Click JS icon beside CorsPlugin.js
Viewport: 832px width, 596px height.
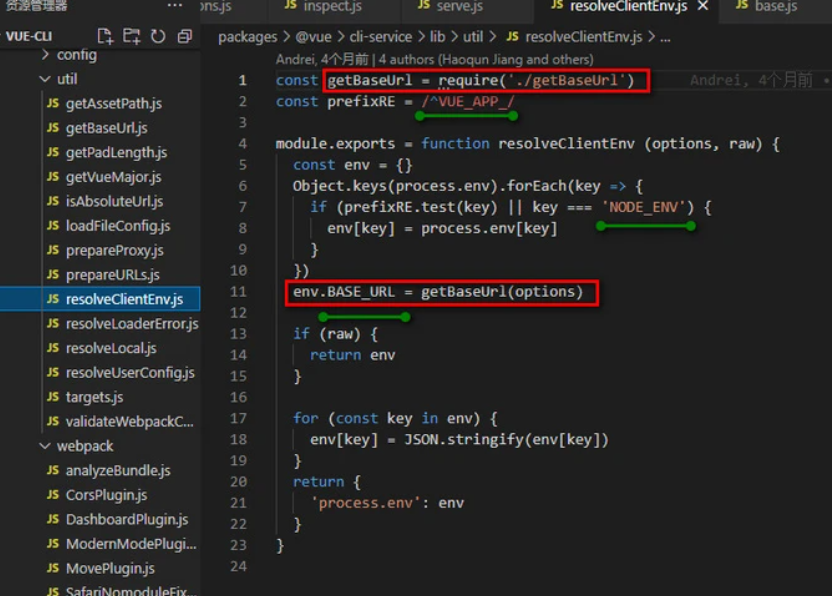(x=53, y=494)
